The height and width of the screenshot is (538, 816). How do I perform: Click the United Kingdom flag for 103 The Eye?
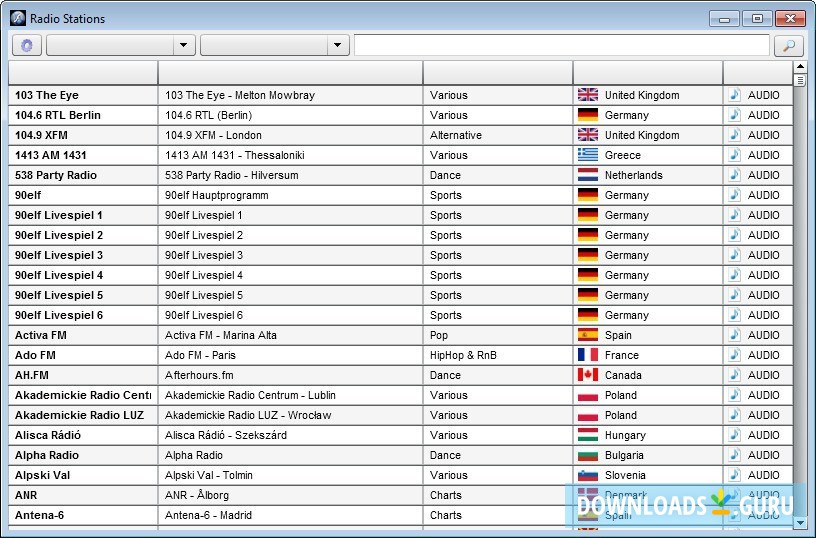[588, 95]
